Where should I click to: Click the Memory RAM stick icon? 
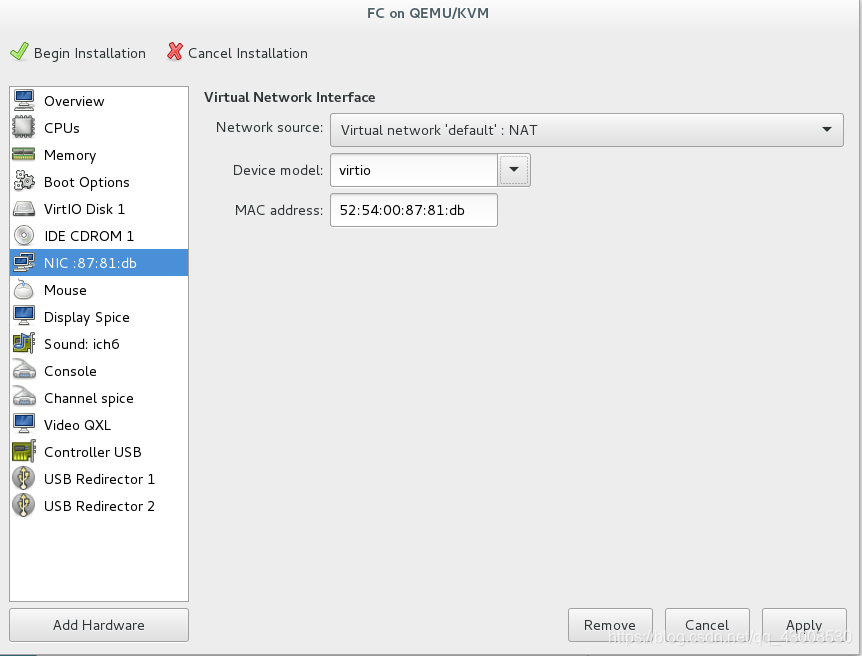tap(24, 155)
